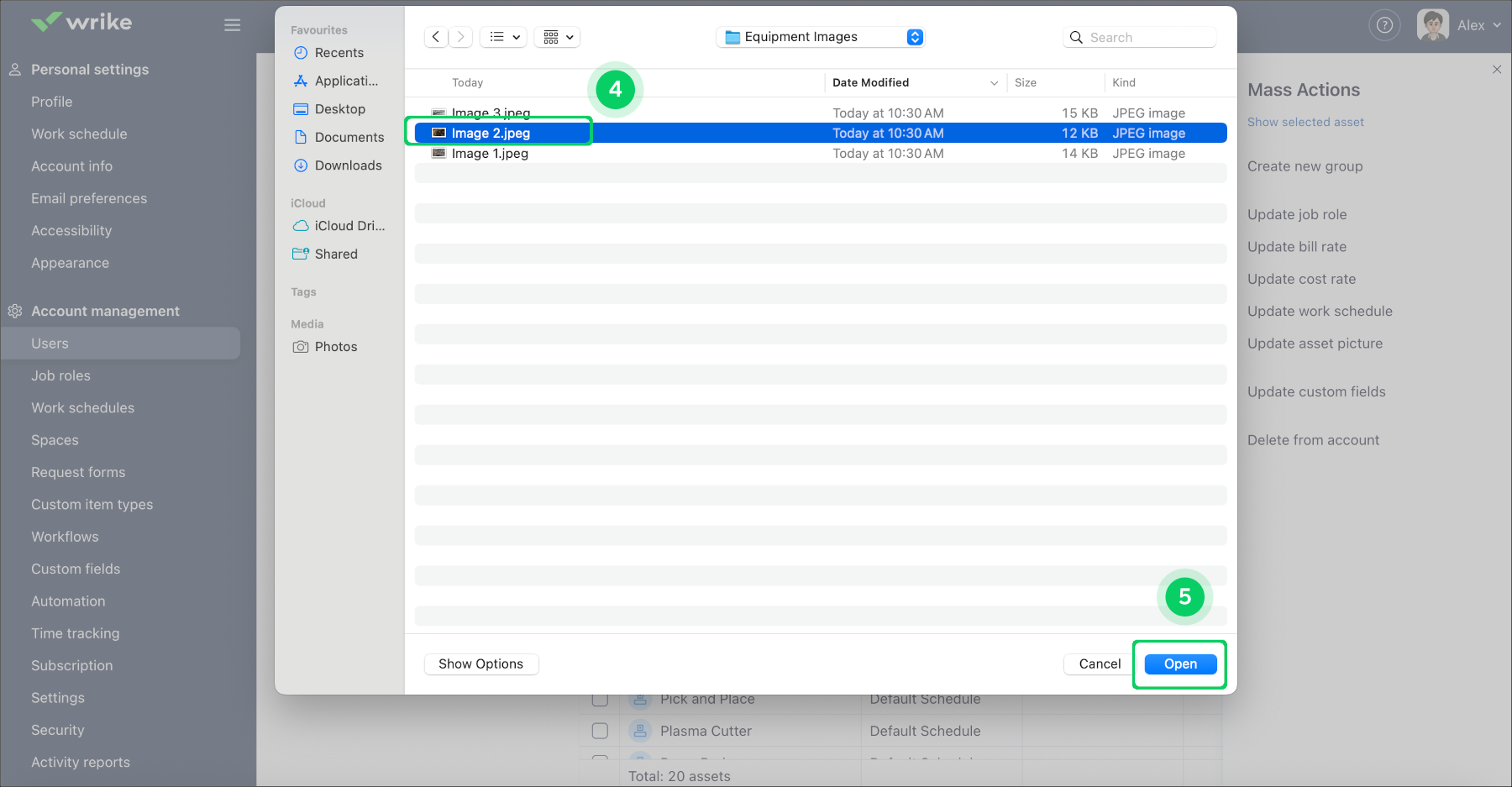Click the Wrike logo

click(x=81, y=22)
